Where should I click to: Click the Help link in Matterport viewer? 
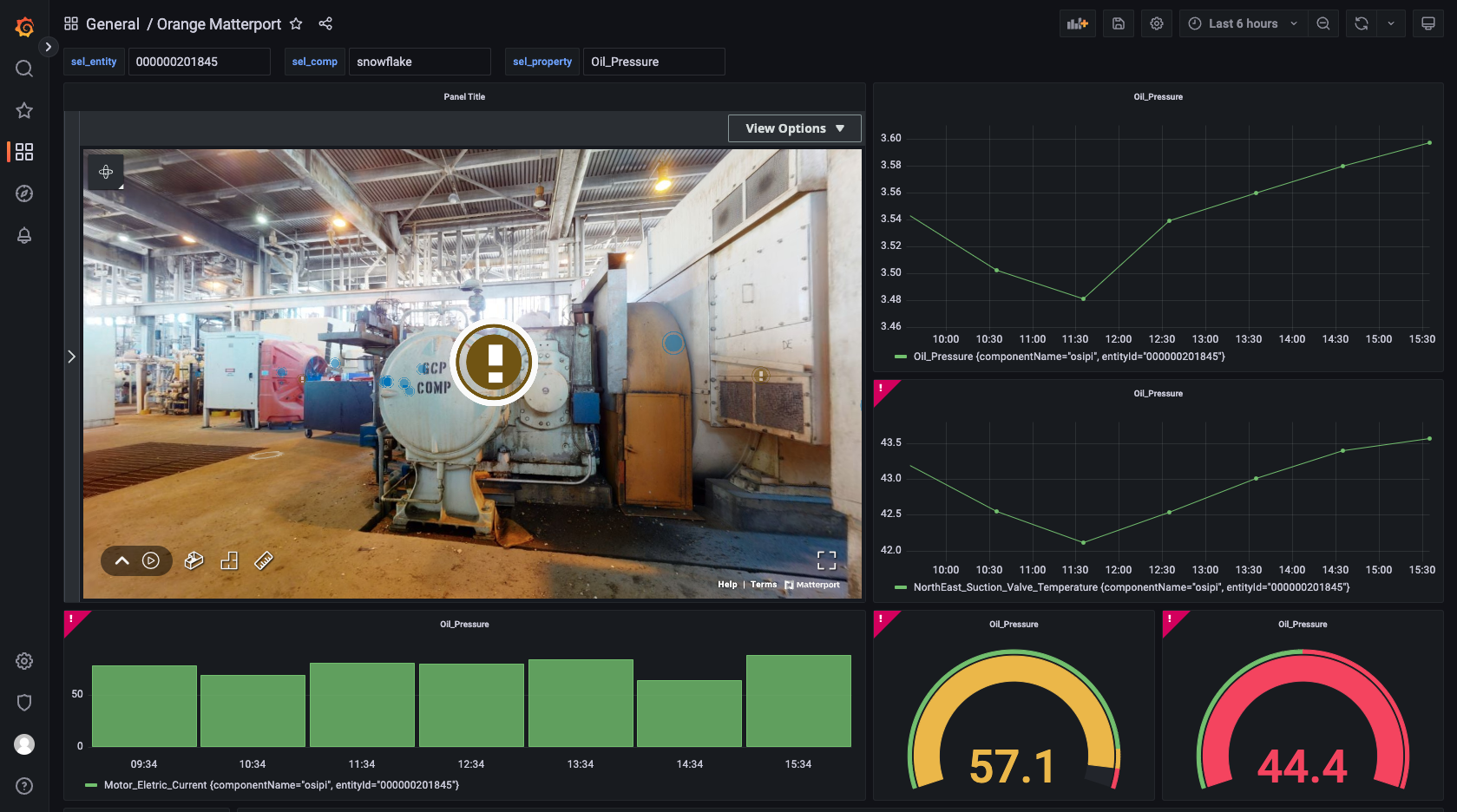[x=727, y=585]
